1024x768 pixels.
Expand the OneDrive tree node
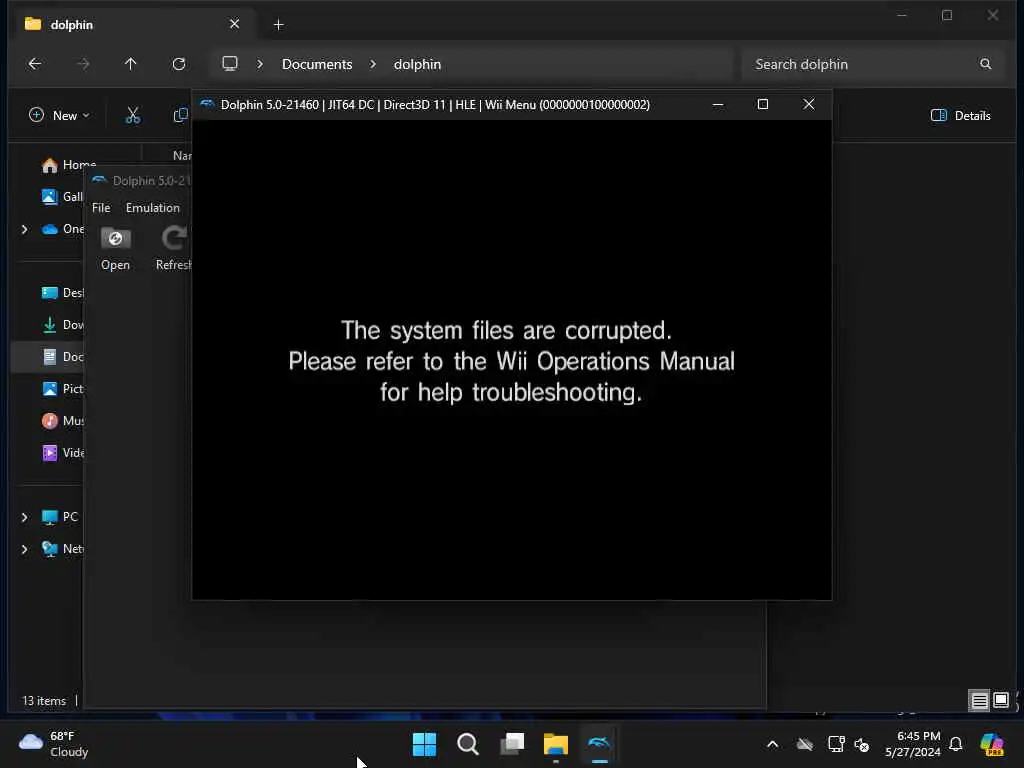[25, 229]
